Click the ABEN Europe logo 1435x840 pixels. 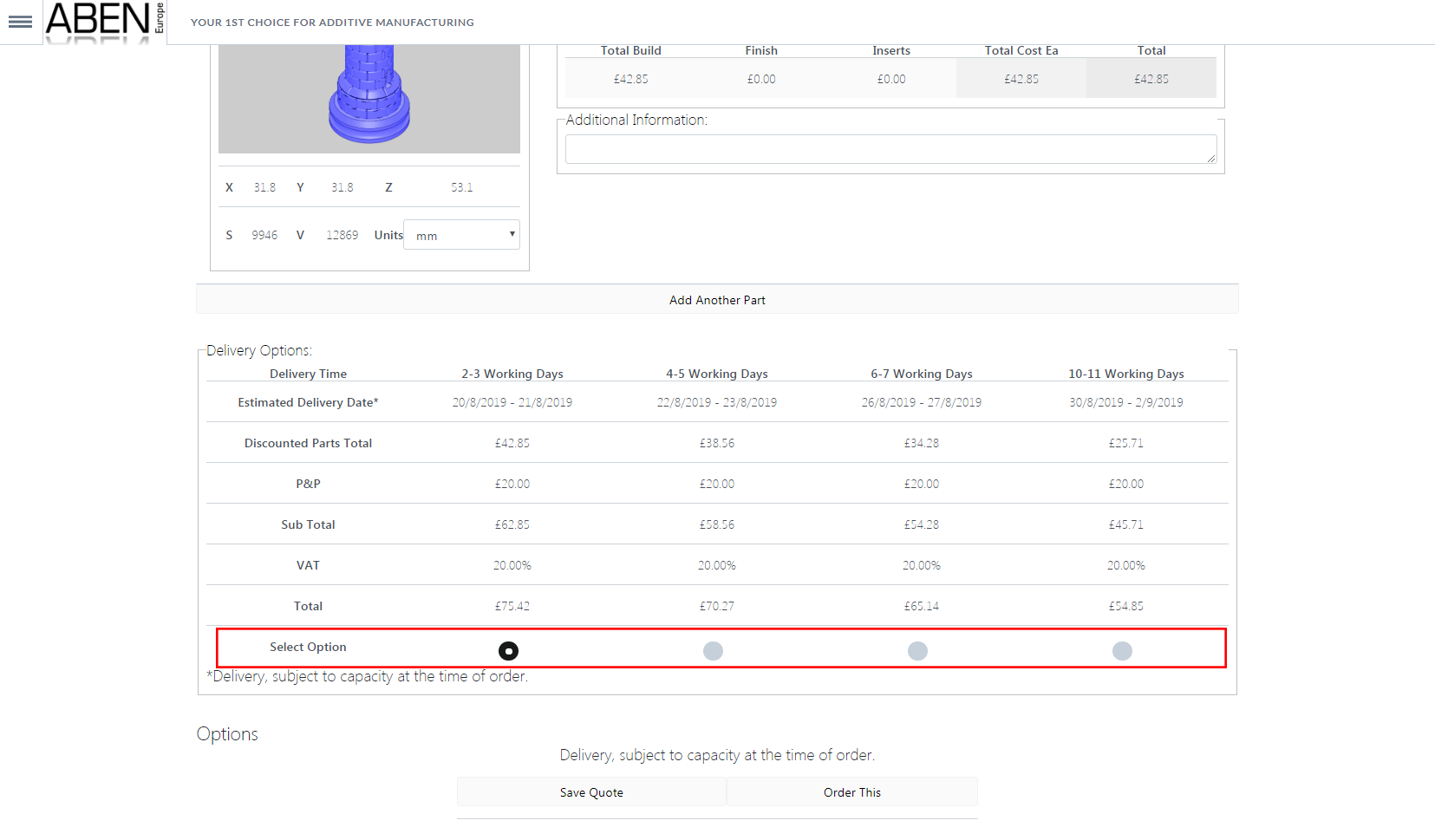tap(104, 21)
